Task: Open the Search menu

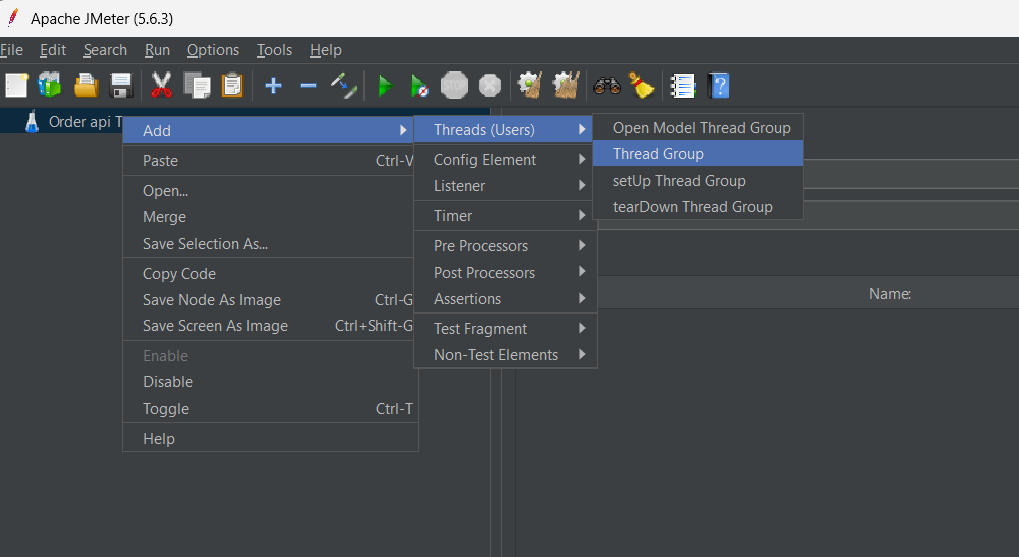Action: [x=105, y=50]
